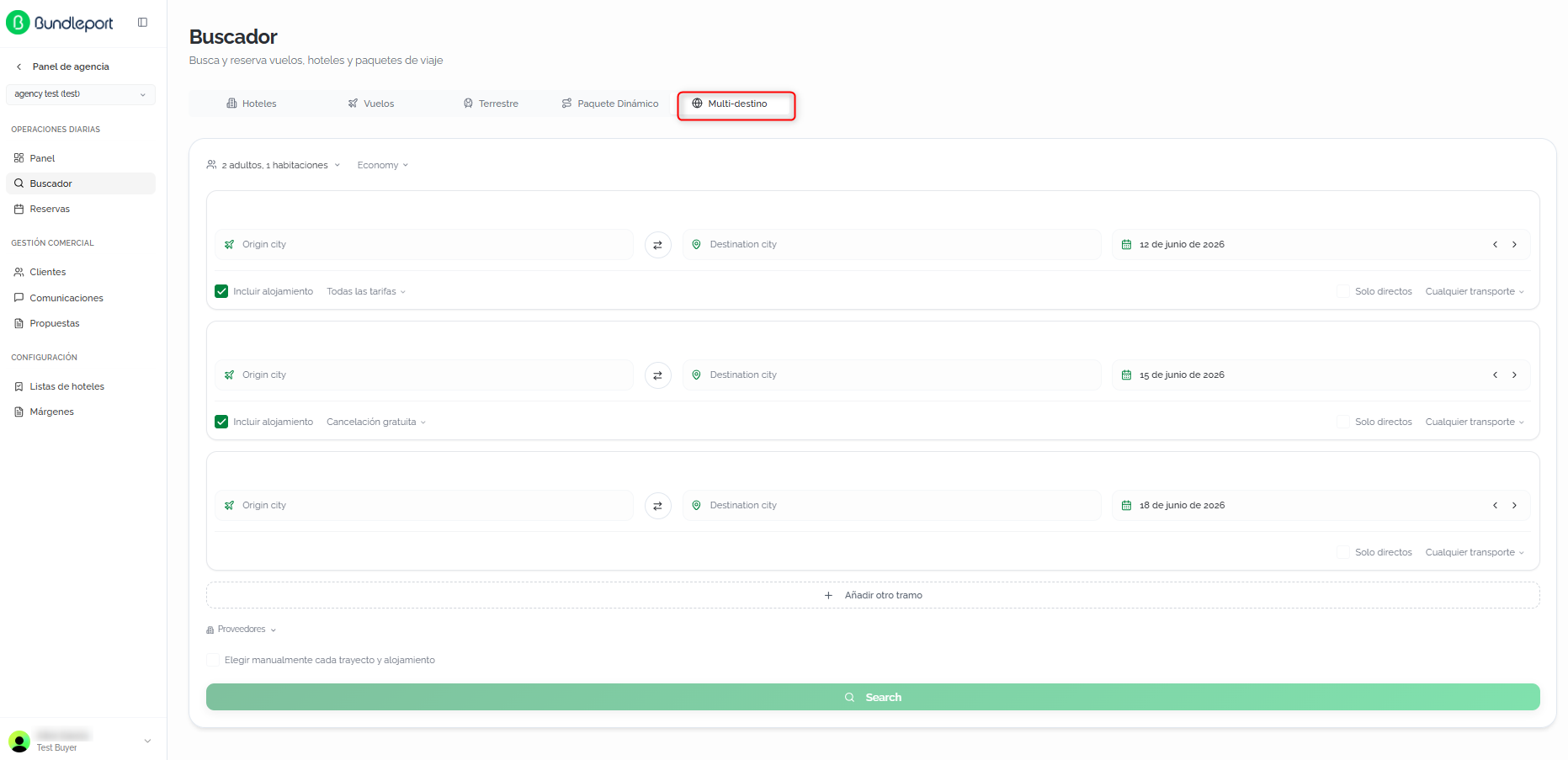This screenshot has height=760, width=1568.
Task: Click Destination city field of first leg
Action: (891, 244)
